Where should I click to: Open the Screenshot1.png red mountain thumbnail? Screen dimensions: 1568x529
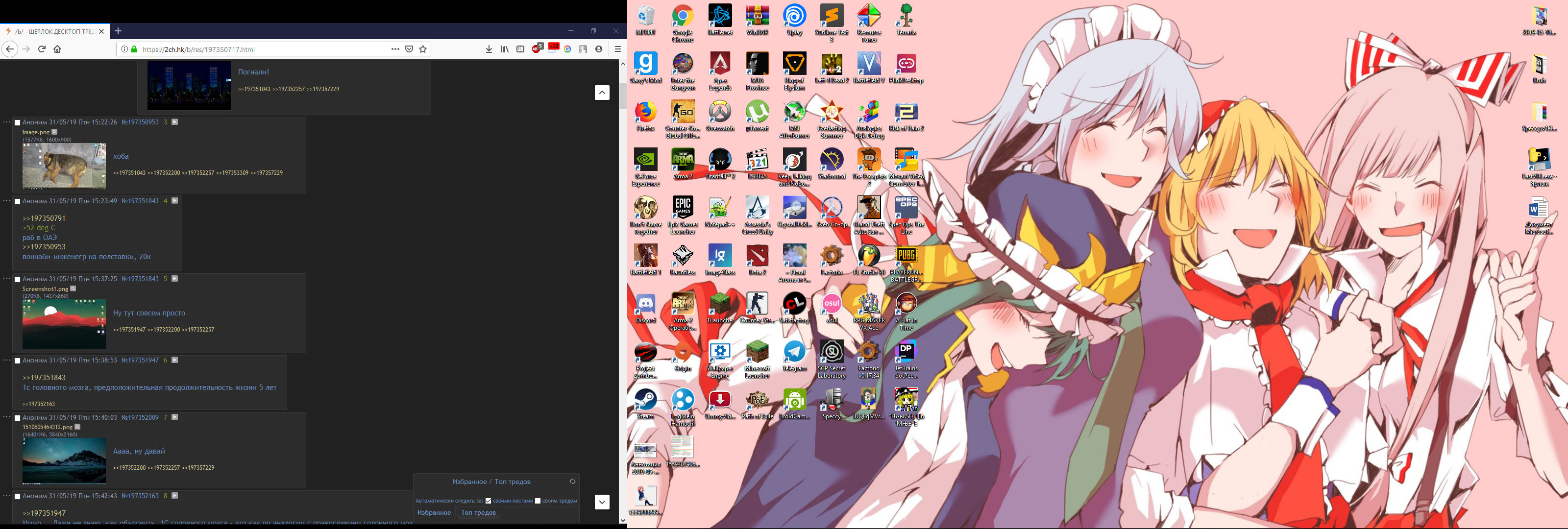pos(64,324)
